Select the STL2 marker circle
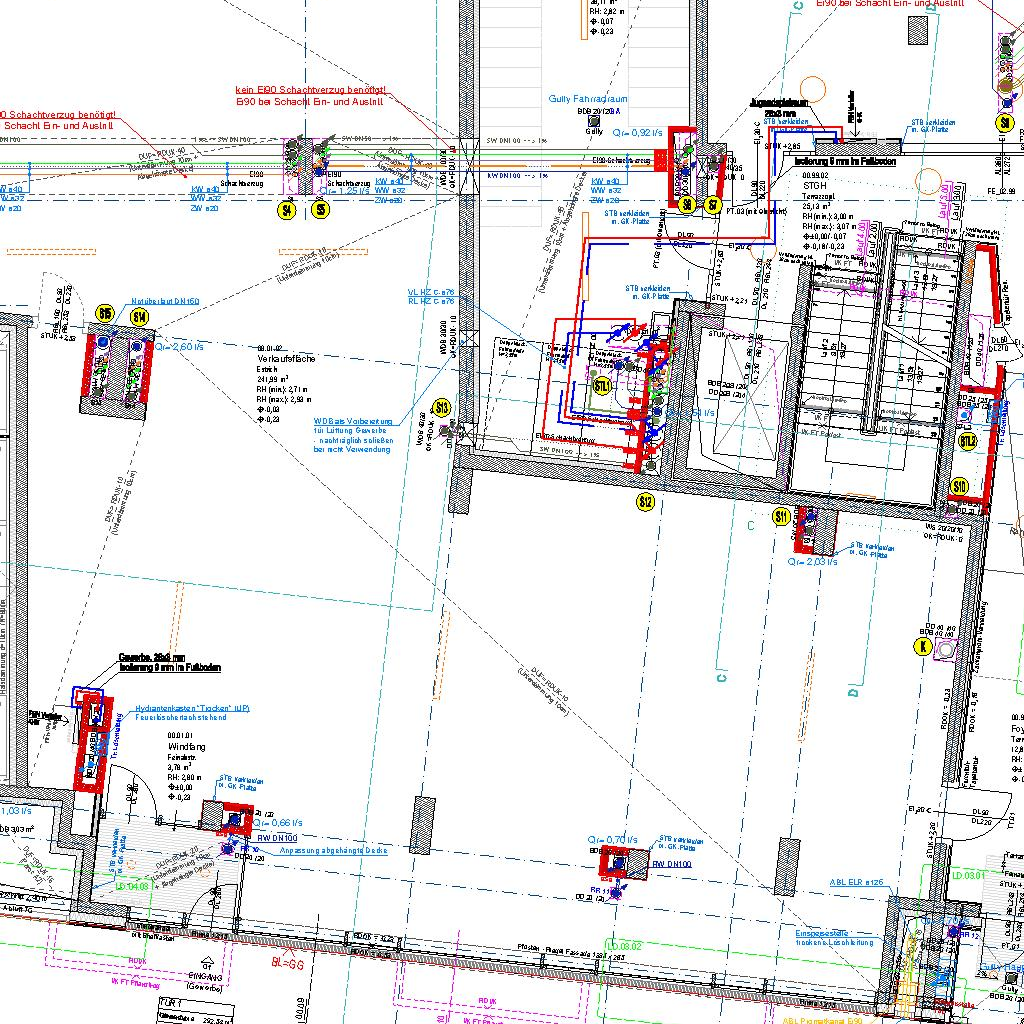This screenshot has width=1024, height=1024. click(968, 441)
